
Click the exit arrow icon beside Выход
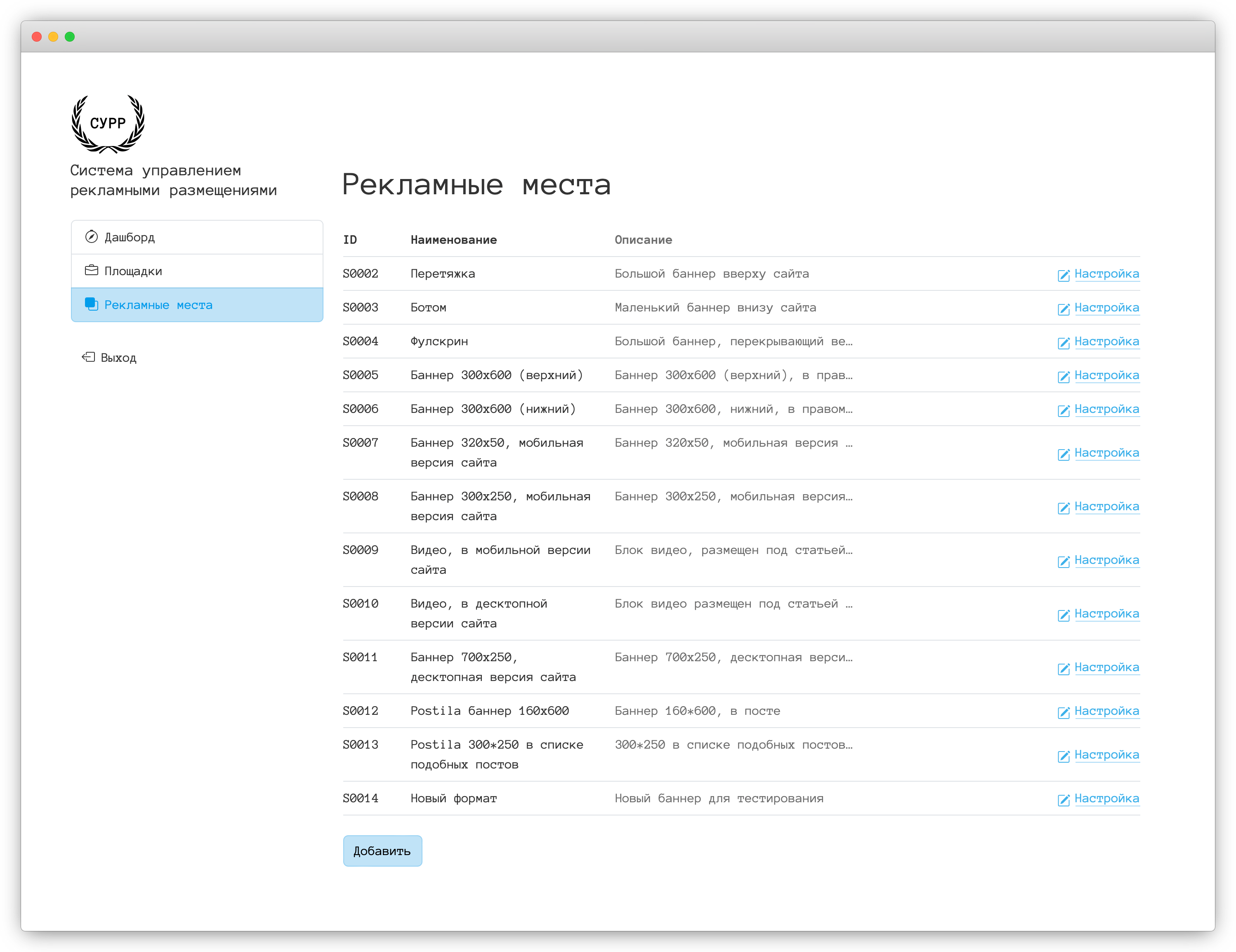(x=88, y=356)
